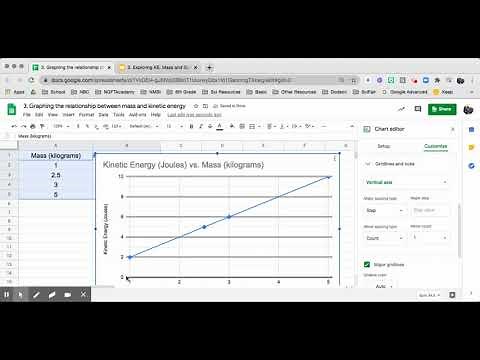Click the Google Advanced bookmark
Image resolution: width=480 pixels, height=360 pixels.
click(404, 92)
